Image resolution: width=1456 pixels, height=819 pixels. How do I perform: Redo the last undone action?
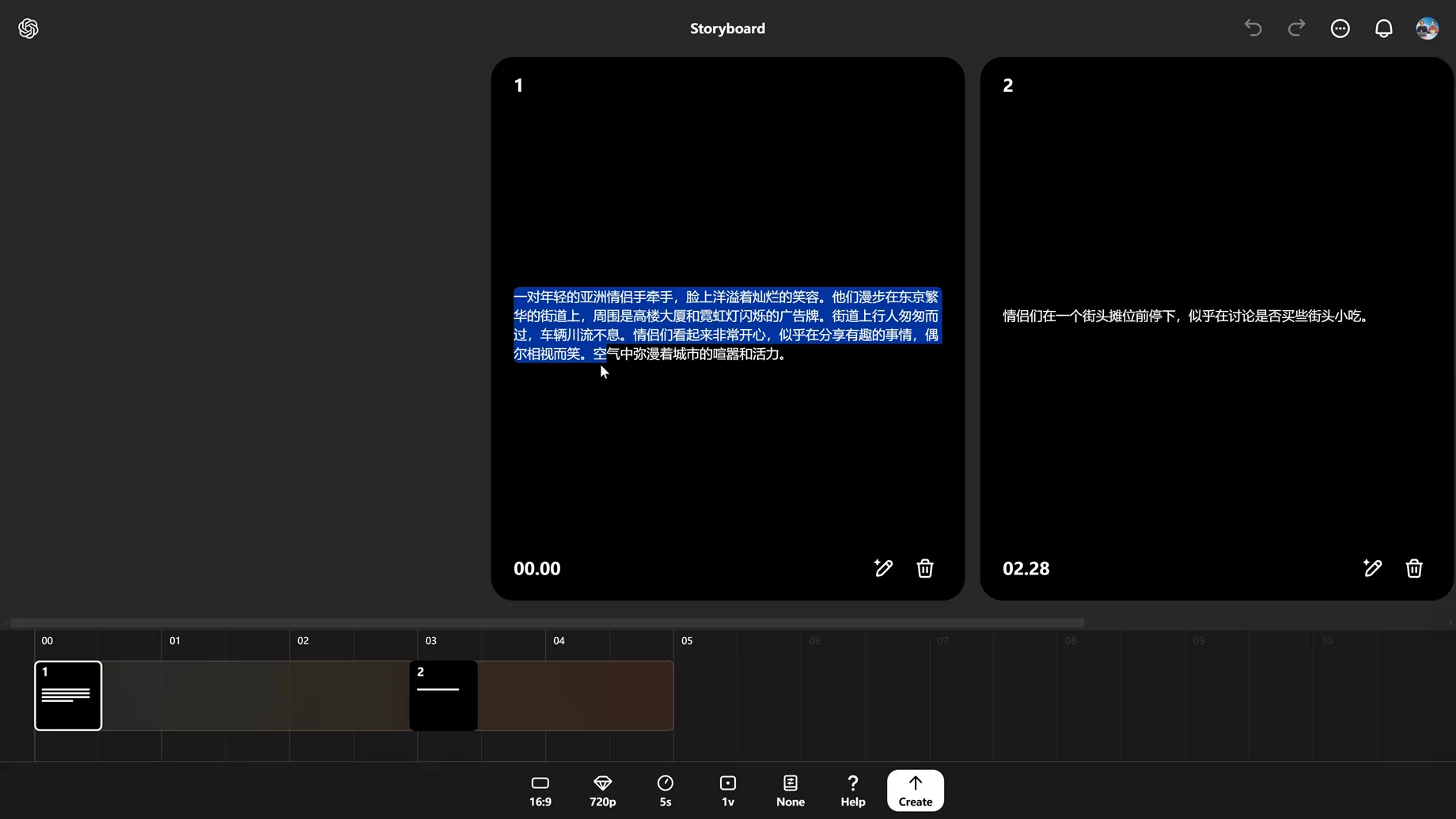coord(1296,28)
